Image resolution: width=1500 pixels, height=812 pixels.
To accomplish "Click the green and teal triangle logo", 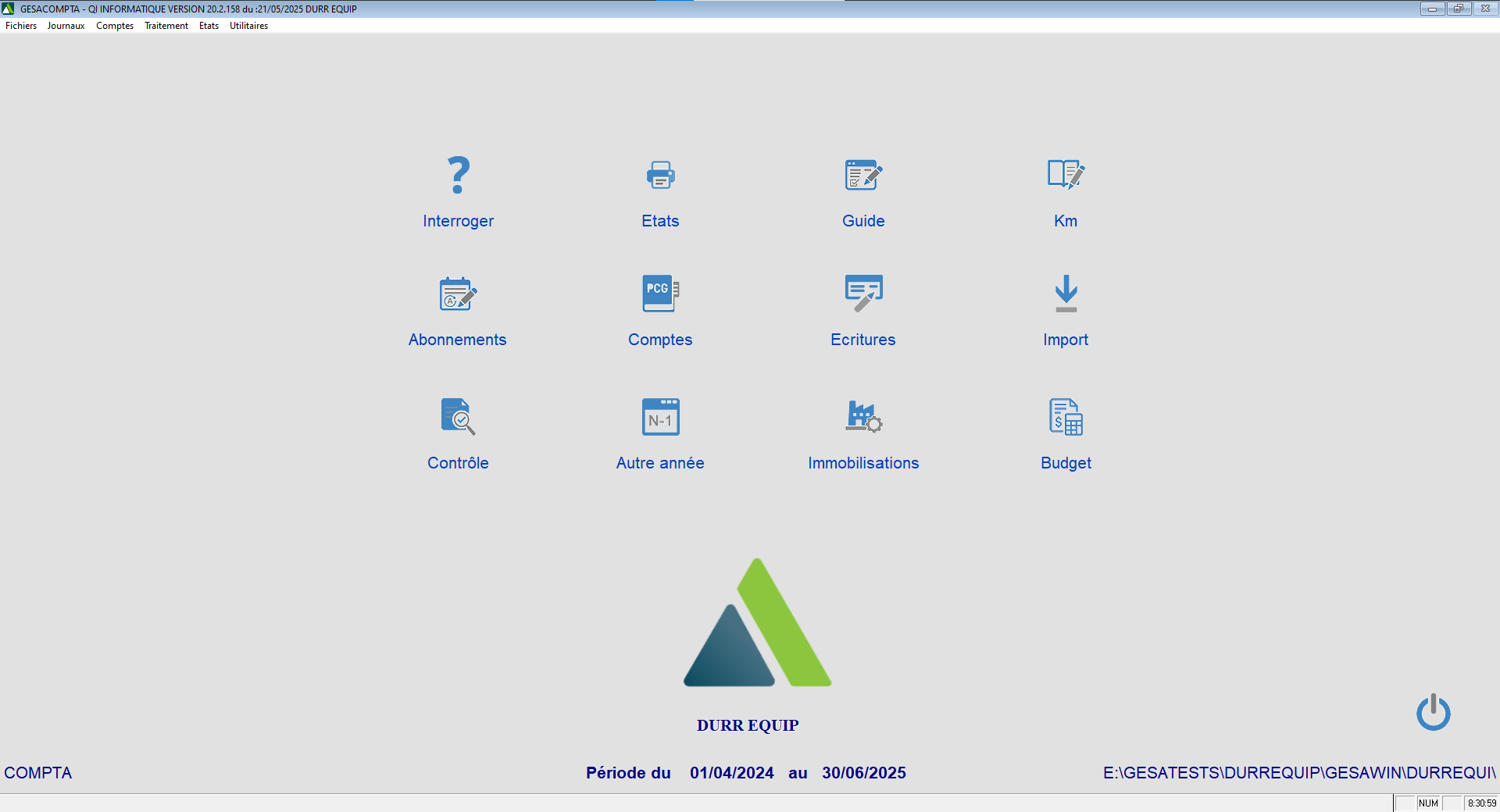I will tap(757, 622).
